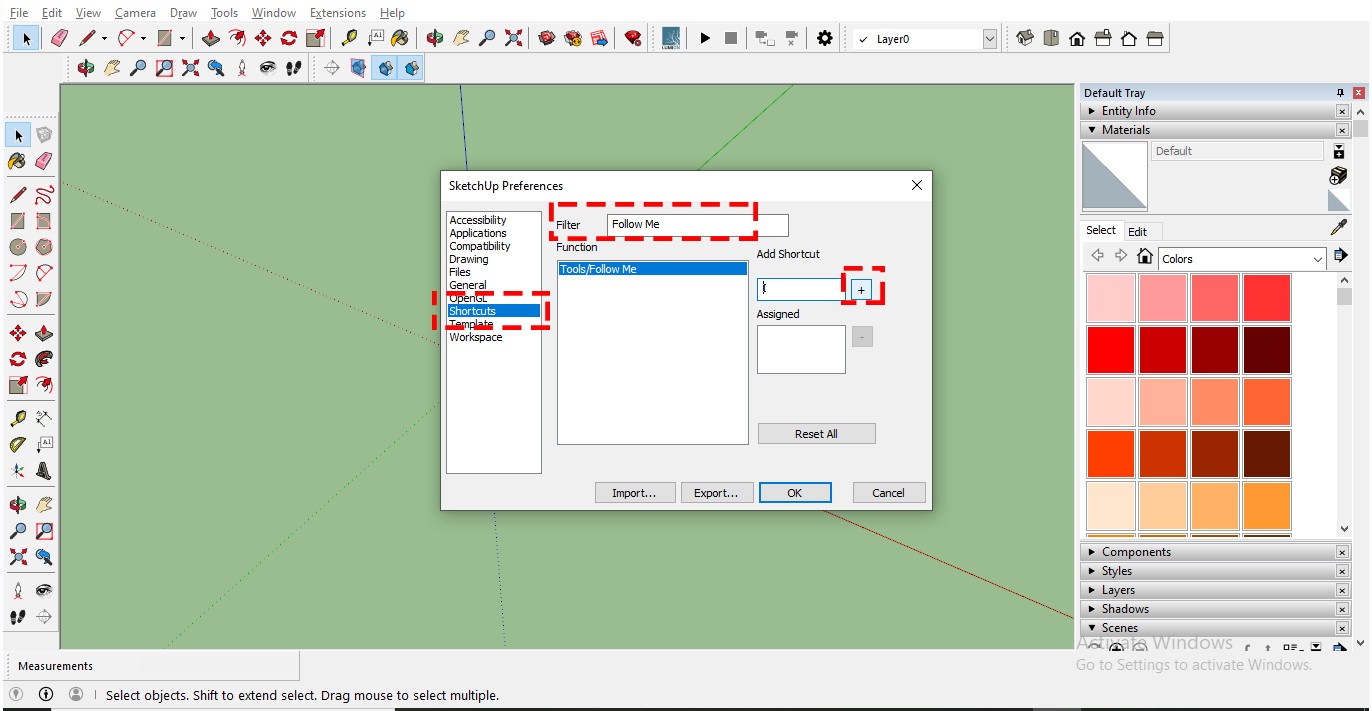Toggle the Default Tray auto-hide pin
Image resolution: width=1372 pixels, height=711 pixels.
tap(1341, 93)
